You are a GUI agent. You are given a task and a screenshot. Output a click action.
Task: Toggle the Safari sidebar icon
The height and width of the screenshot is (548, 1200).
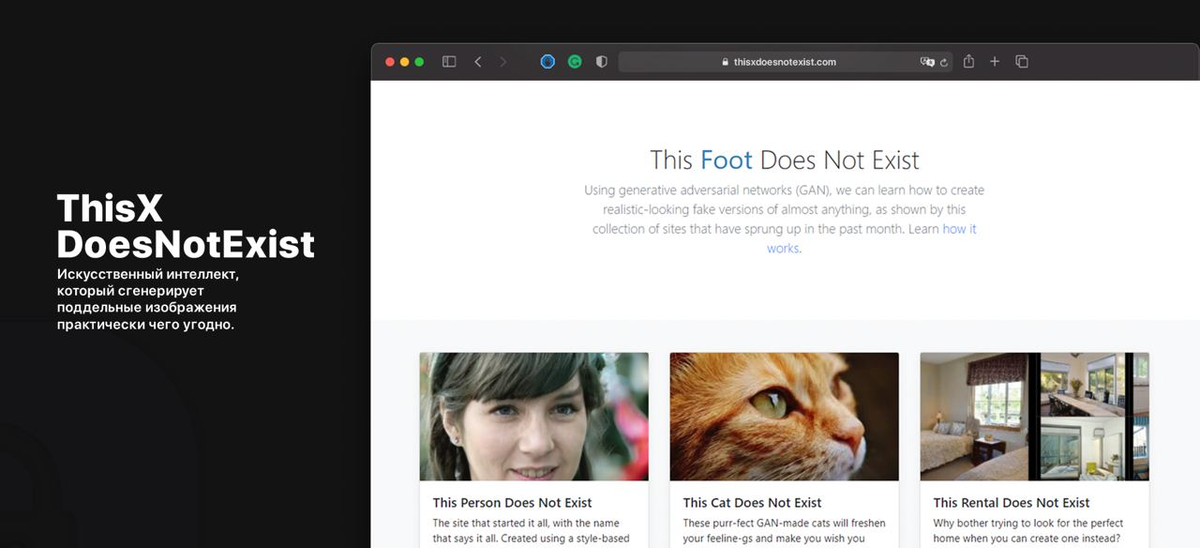(x=449, y=62)
